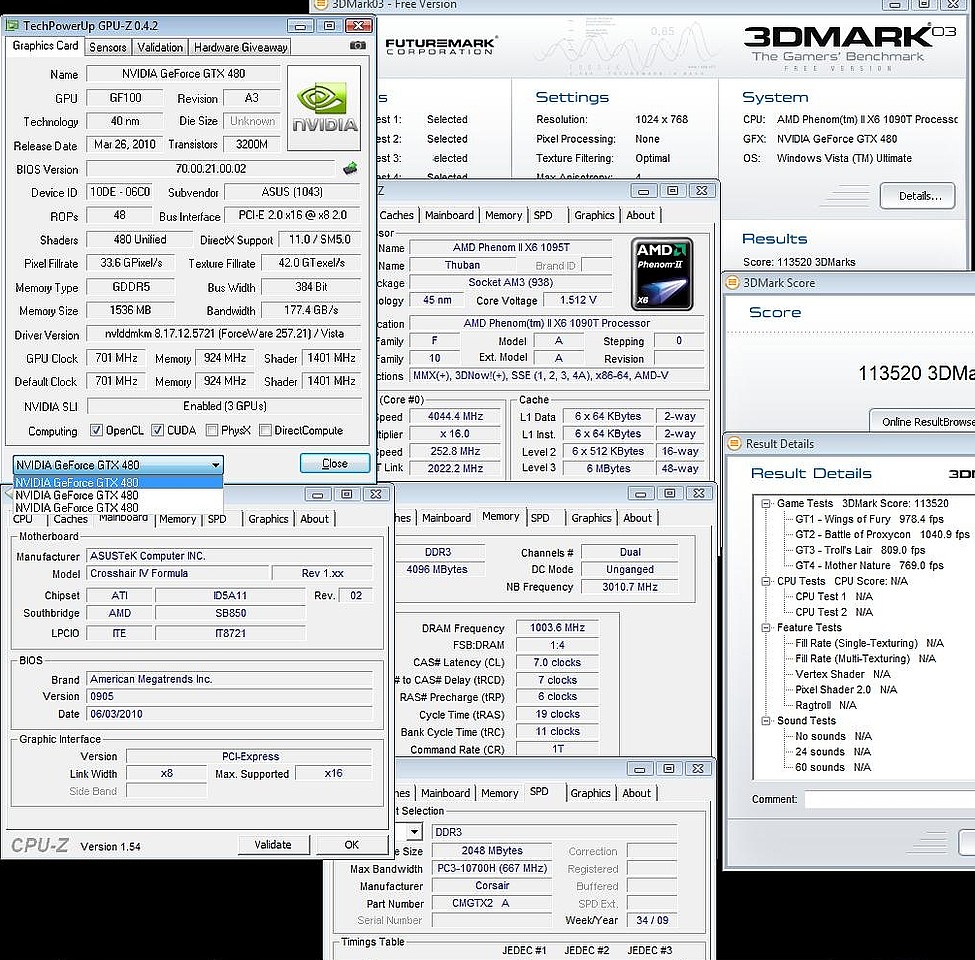
Task: Click the DRAM Frequency value 1003.6 MHz
Action: (x=557, y=627)
